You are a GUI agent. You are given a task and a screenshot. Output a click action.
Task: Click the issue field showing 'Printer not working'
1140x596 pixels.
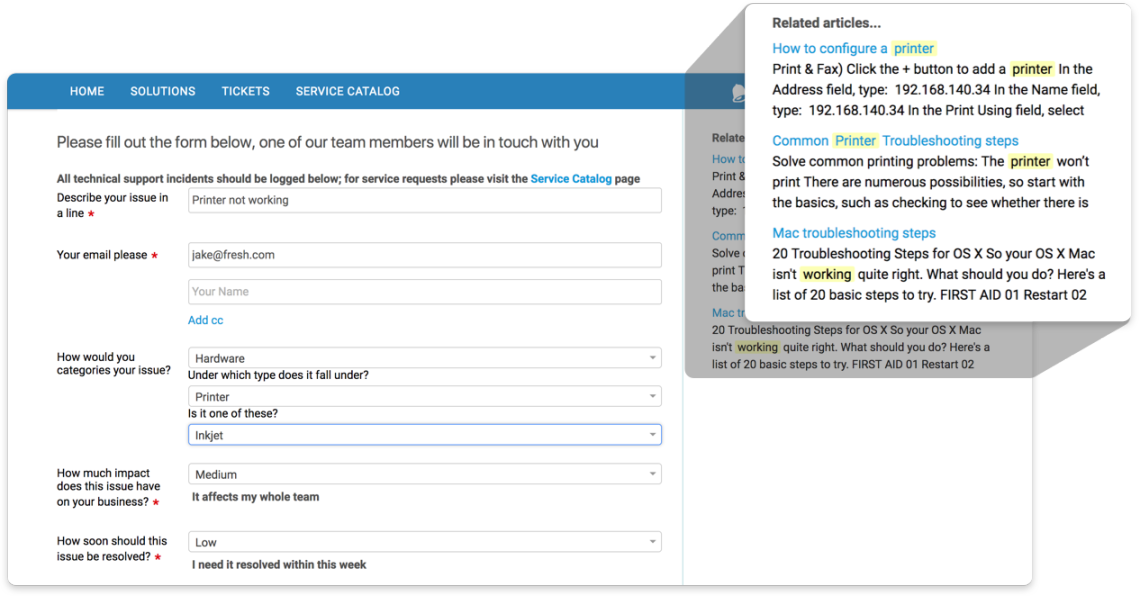[x=424, y=200]
